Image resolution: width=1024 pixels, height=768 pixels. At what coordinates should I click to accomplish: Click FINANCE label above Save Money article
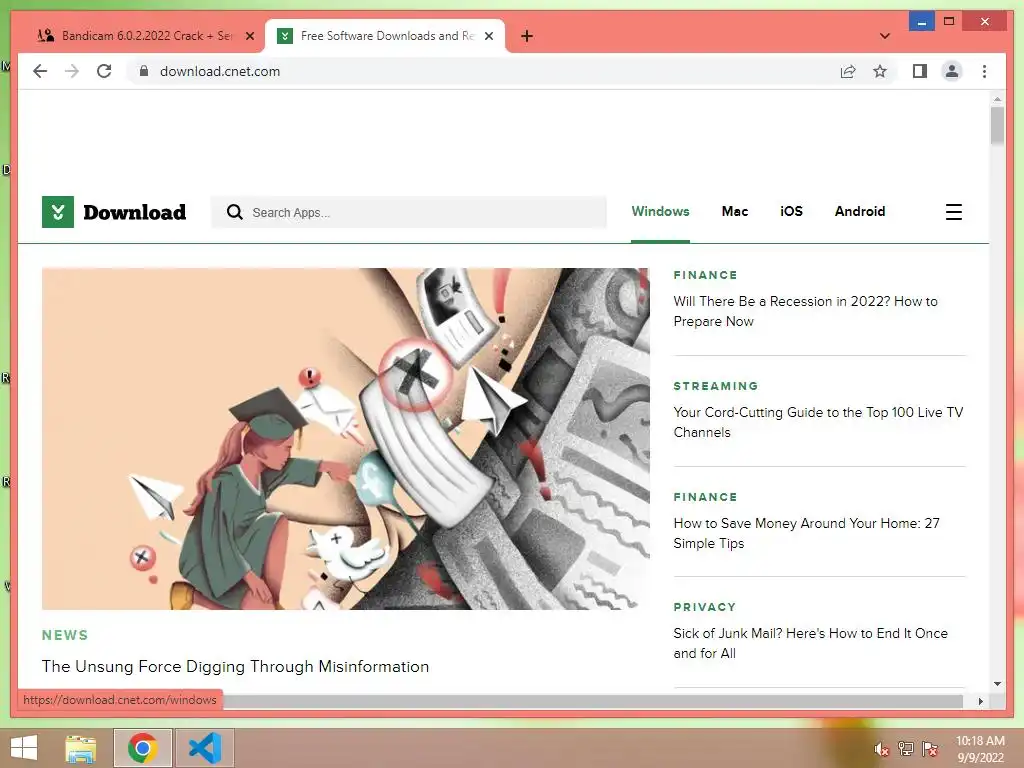coord(705,497)
